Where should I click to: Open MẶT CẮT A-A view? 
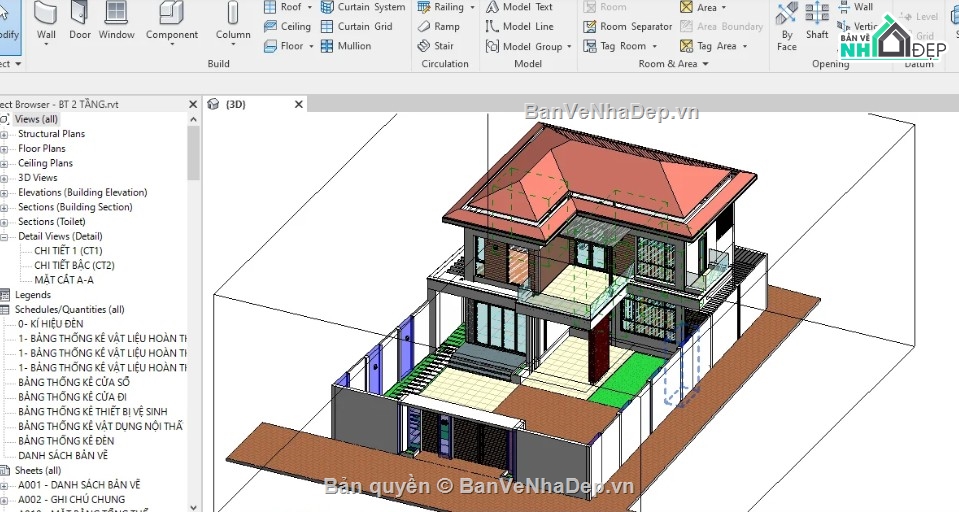pos(64,280)
